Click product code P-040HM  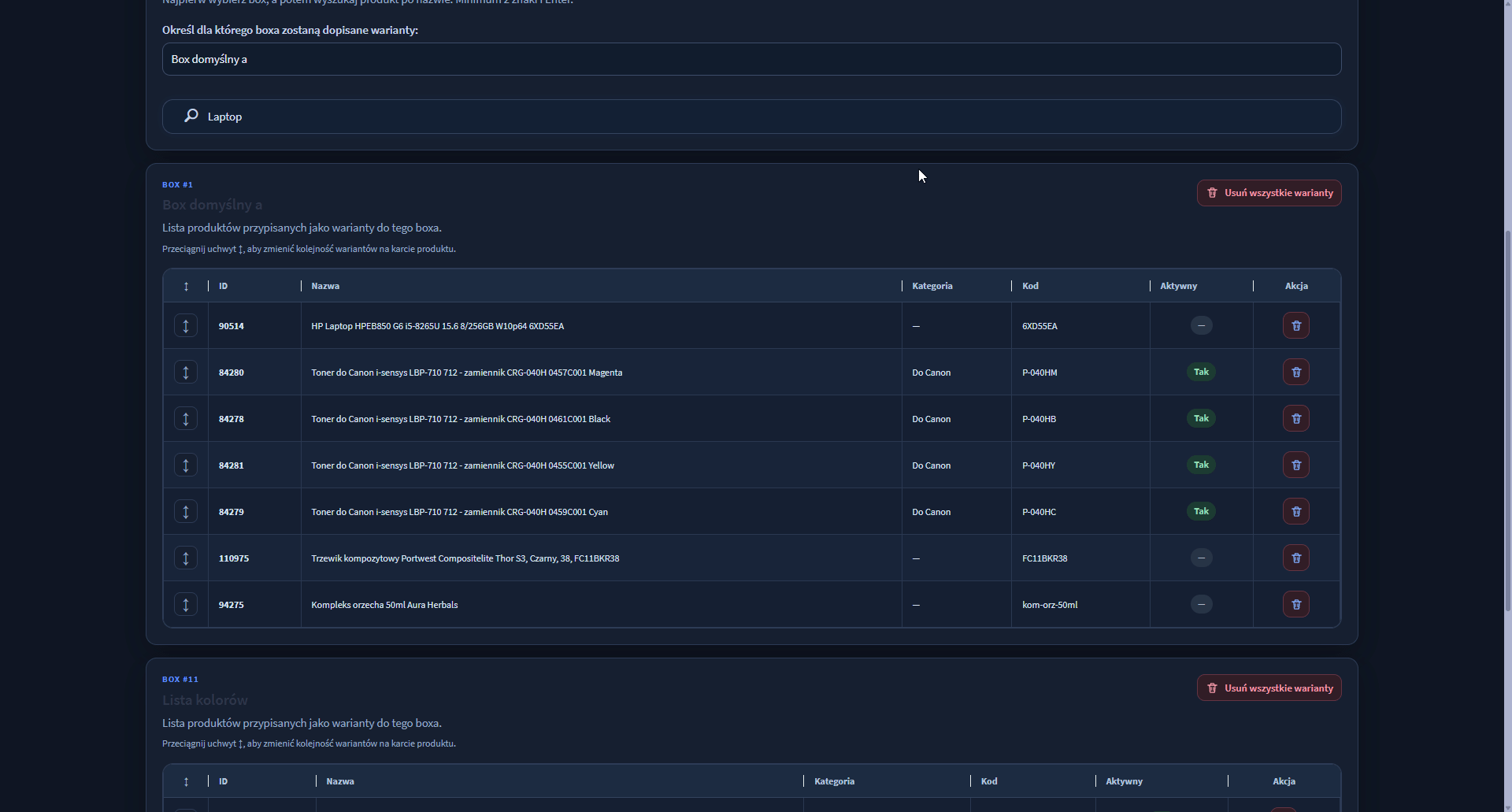pyautogui.click(x=1039, y=373)
